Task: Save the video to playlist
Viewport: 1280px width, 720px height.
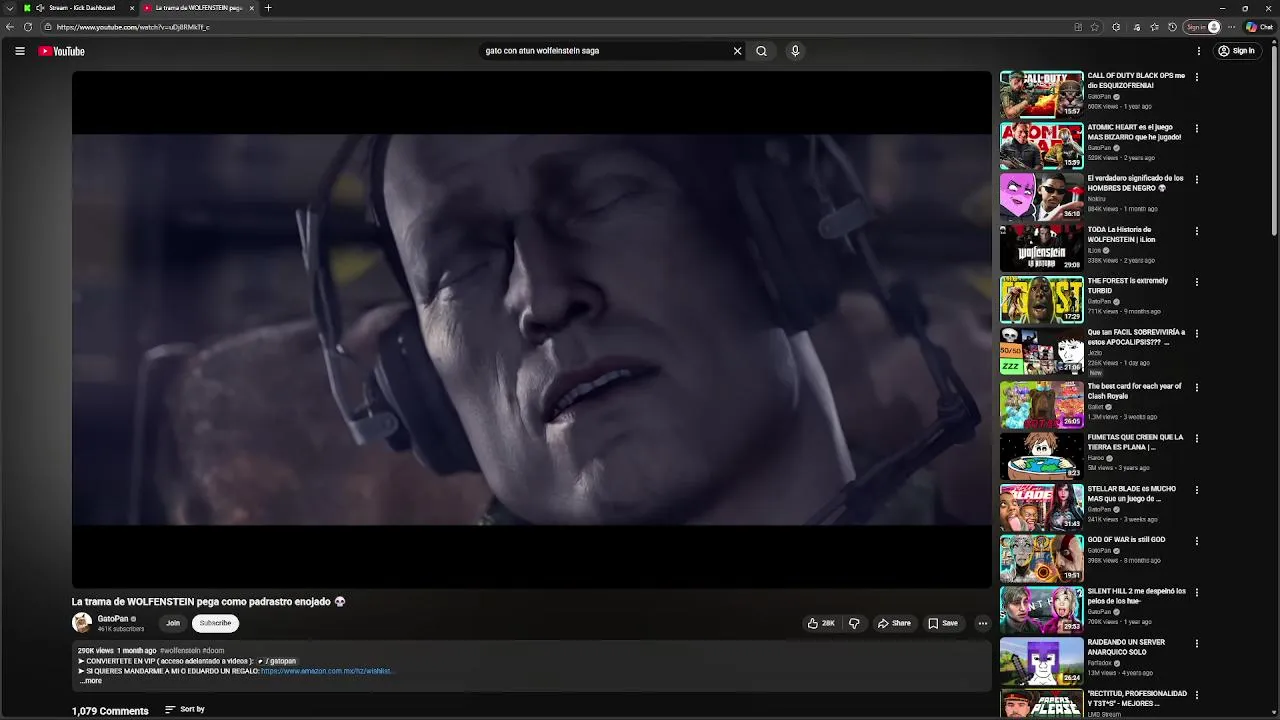Action: click(943, 623)
